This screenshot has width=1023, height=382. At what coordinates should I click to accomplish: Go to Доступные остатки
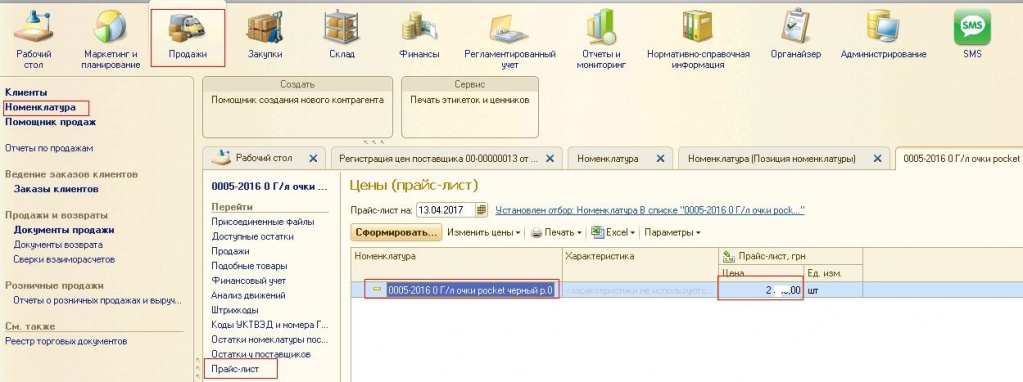click(x=252, y=237)
